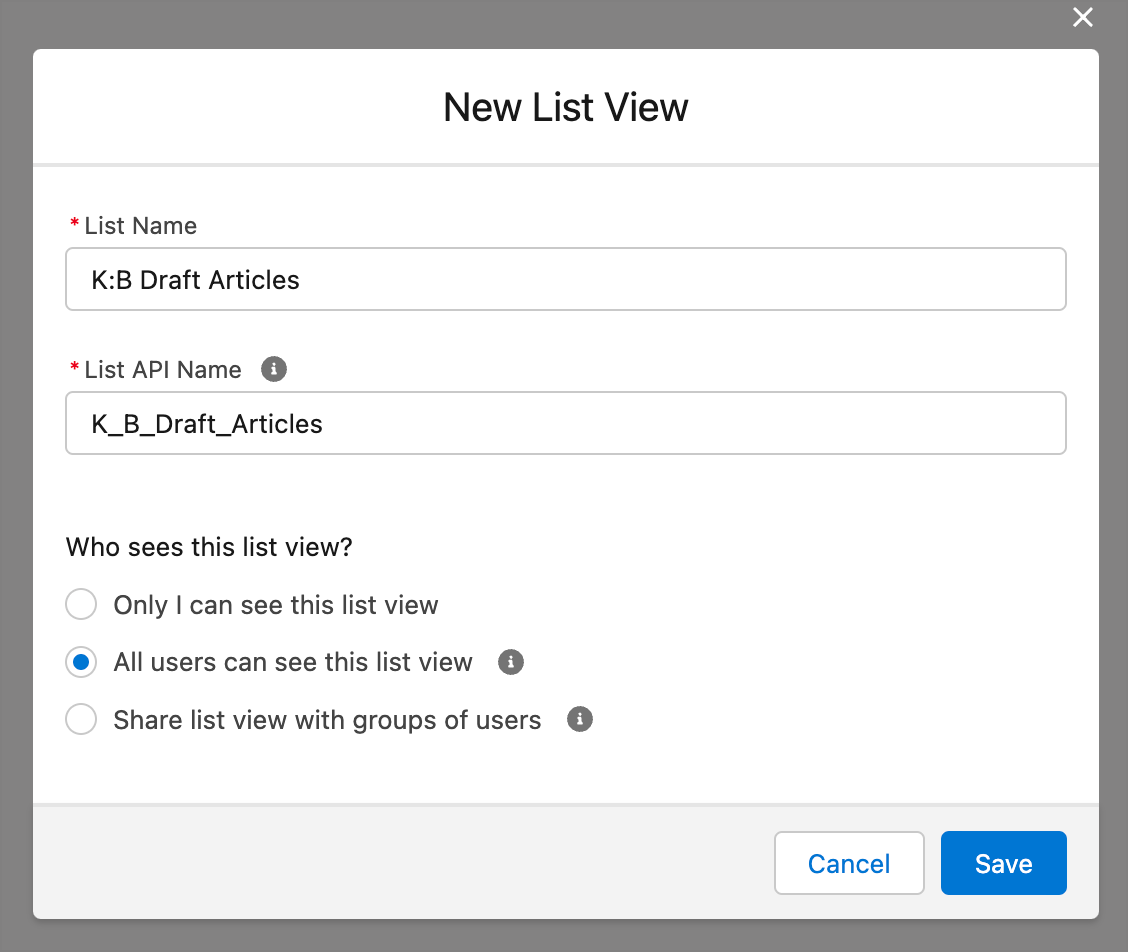Select the All users can see radio button

81,662
